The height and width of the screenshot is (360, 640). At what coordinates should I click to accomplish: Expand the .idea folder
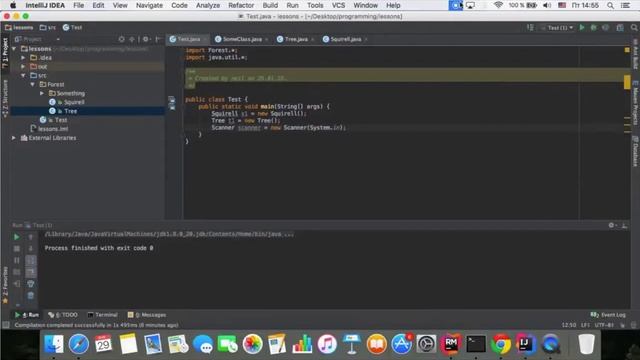point(23,58)
